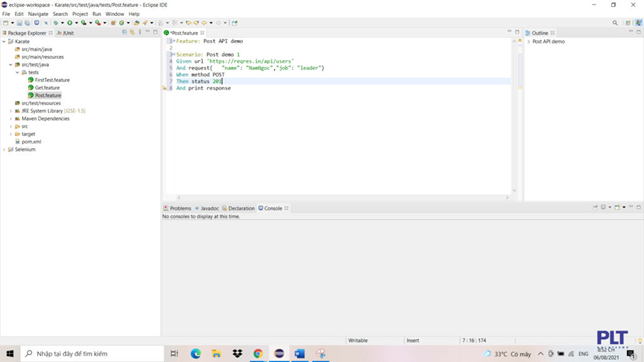
Task: Minimize the Package Explorer panel
Action: coord(147,32)
